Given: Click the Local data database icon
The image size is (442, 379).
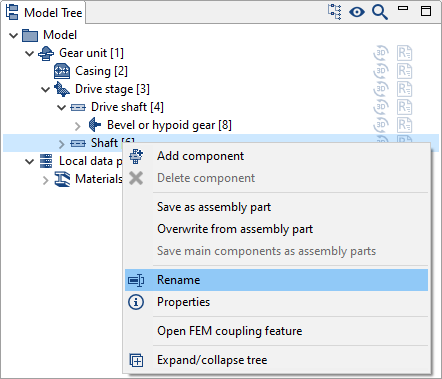Looking at the screenshot, I should tap(46, 161).
